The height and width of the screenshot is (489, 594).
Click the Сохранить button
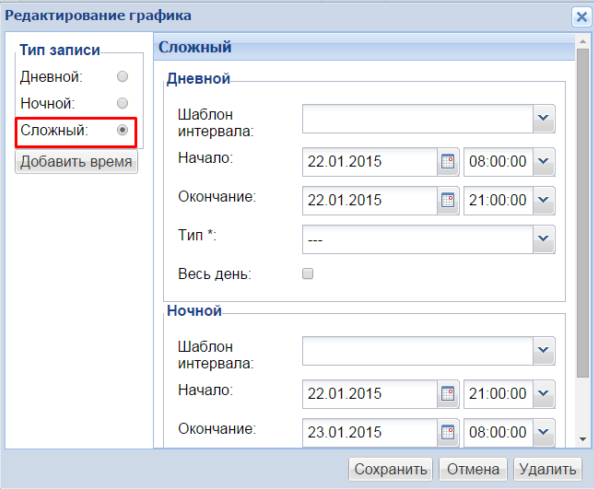tap(391, 469)
